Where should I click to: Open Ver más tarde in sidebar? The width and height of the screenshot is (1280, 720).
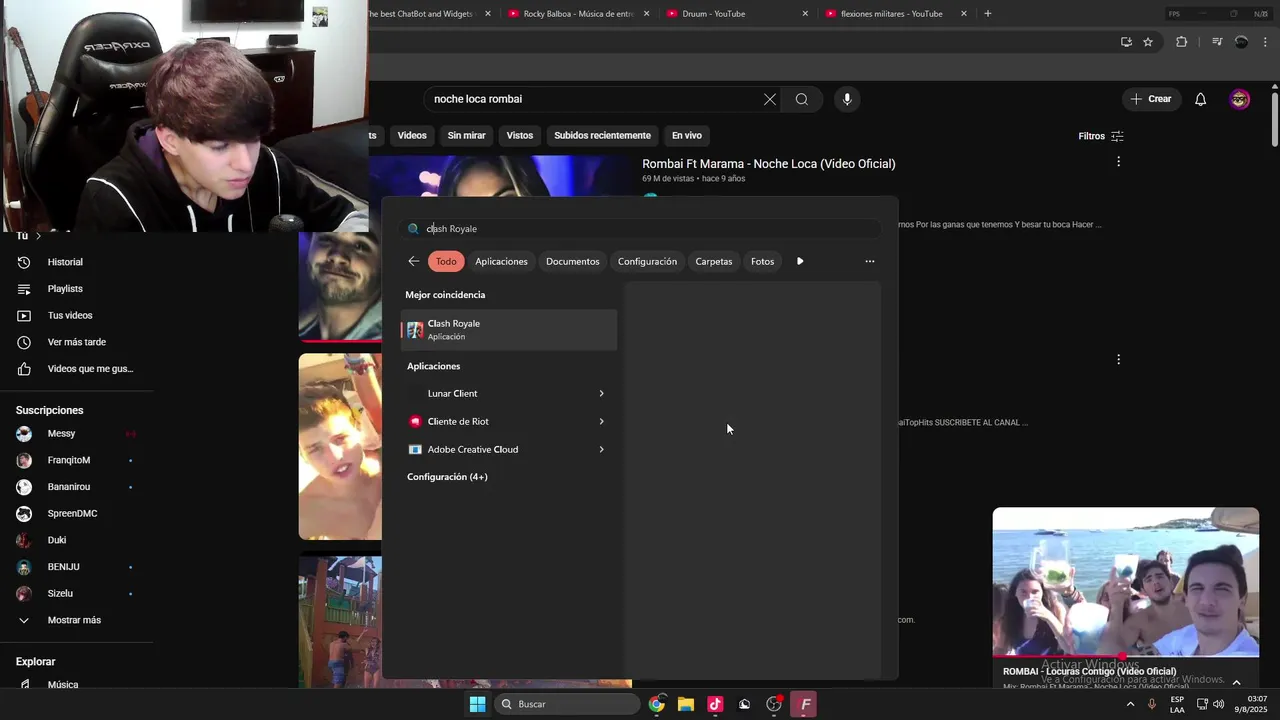point(76,342)
